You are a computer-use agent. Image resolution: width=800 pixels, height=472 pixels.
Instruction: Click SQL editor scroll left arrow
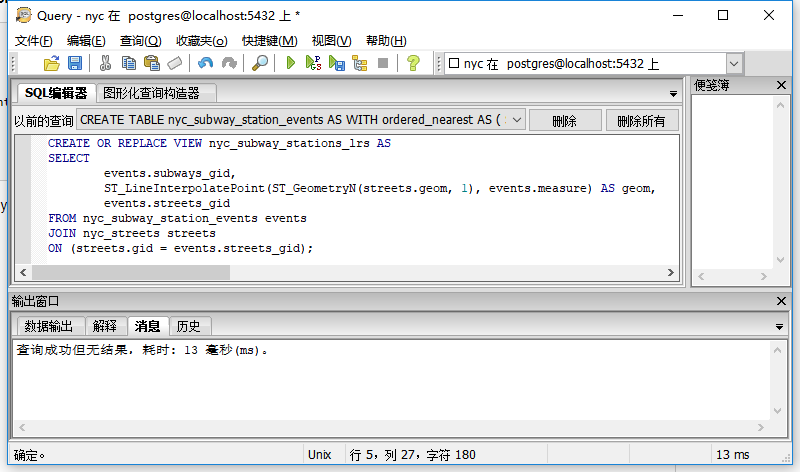pyautogui.click(x=23, y=272)
